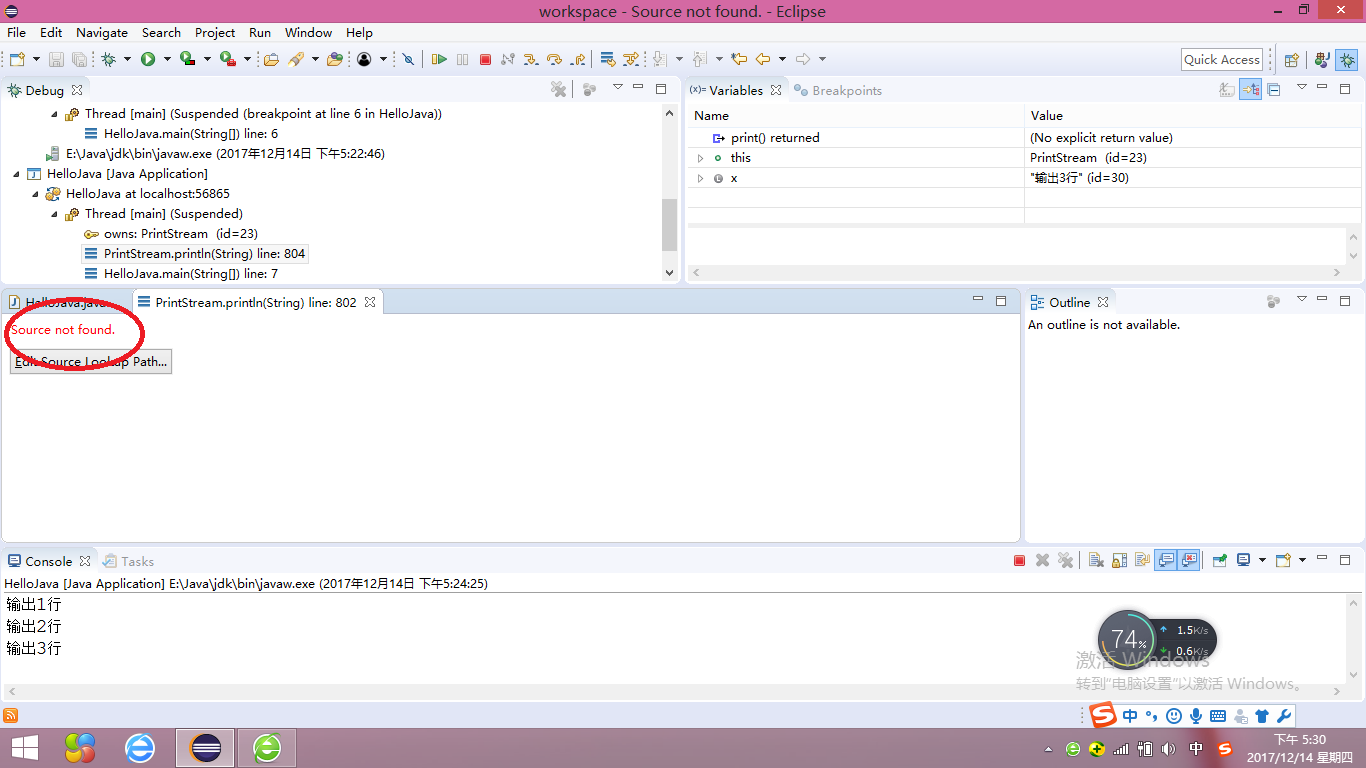Switch to the Tasks tab
The image size is (1366, 768).
pyautogui.click(x=128, y=561)
